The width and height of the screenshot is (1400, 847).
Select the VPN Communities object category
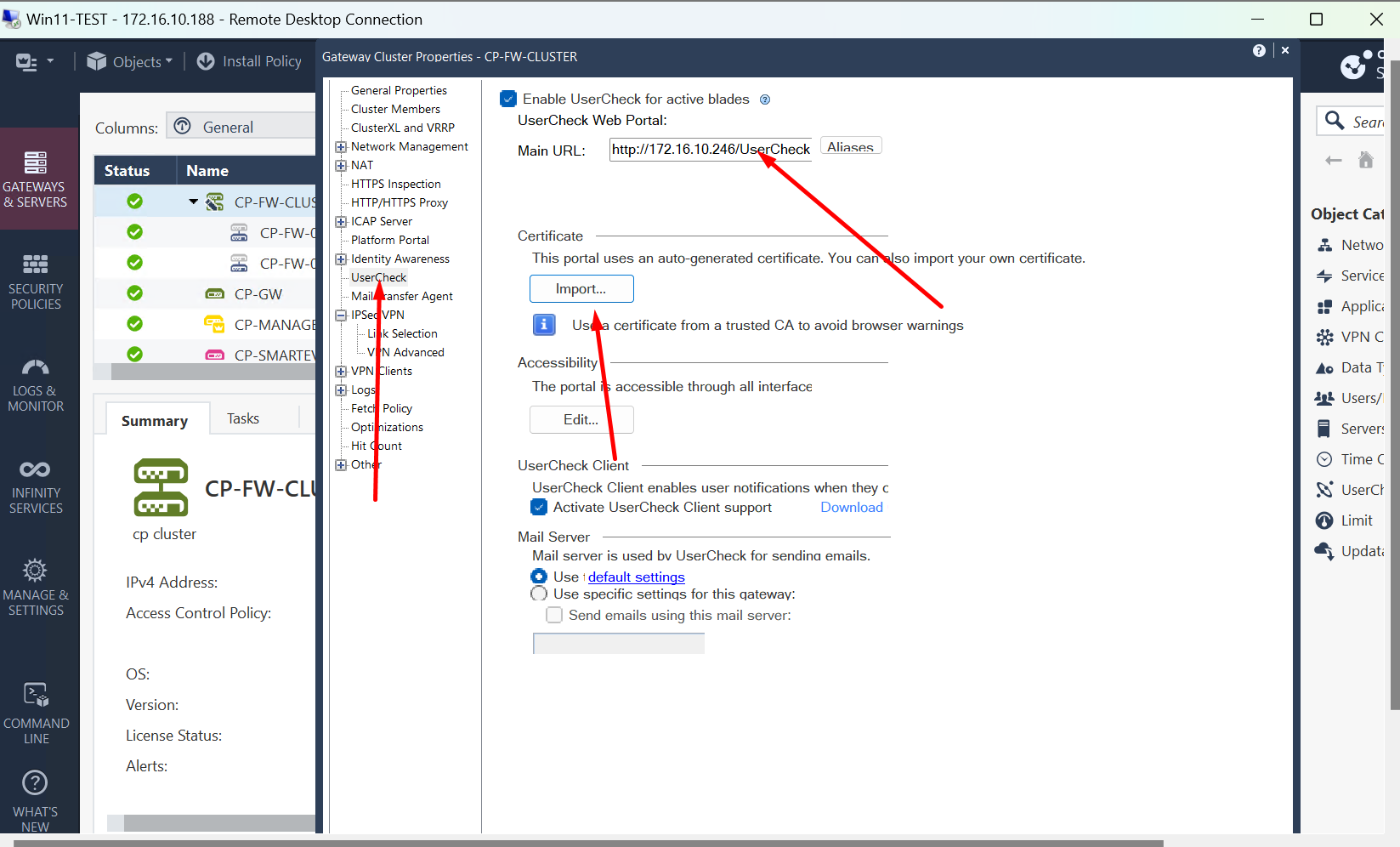click(x=1356, y=337)
